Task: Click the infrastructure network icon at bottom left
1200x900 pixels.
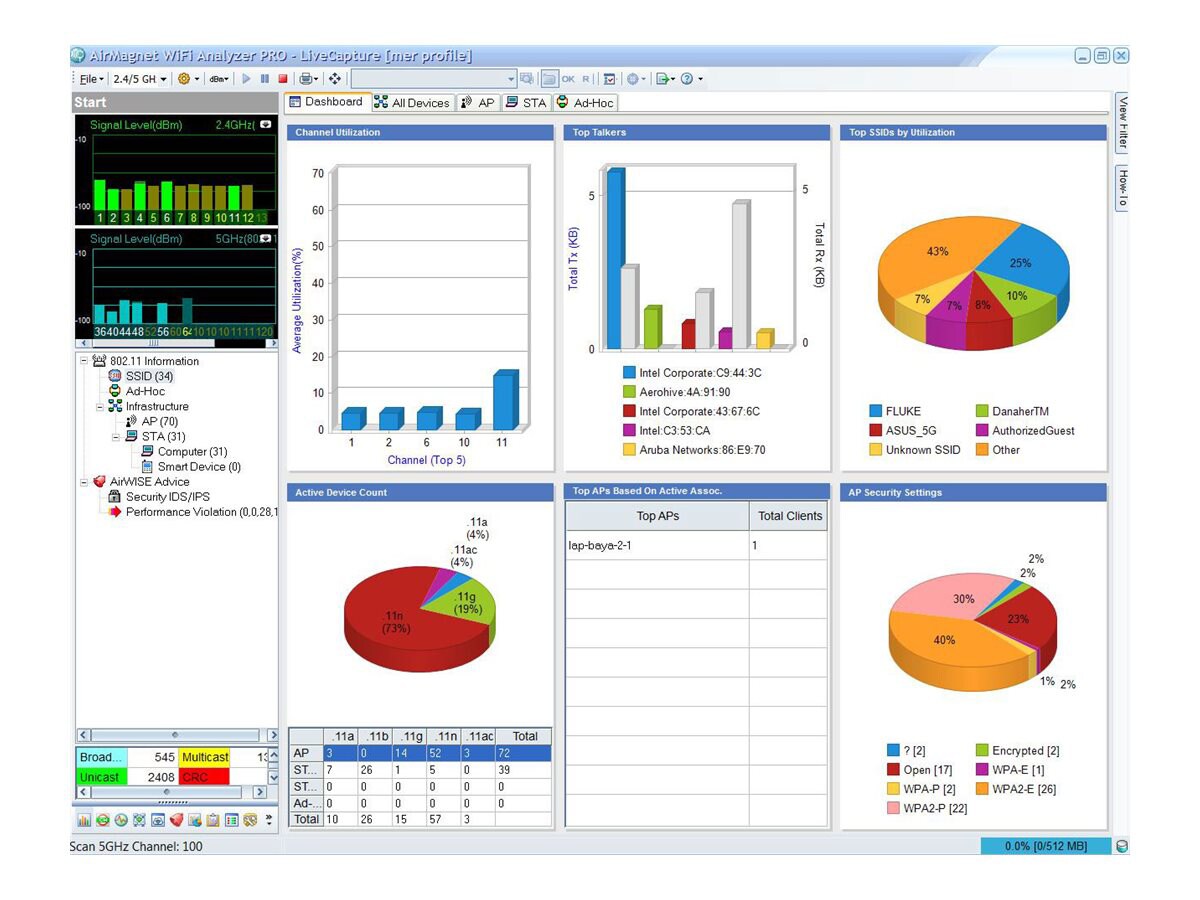Action: (x=139, y=820)
